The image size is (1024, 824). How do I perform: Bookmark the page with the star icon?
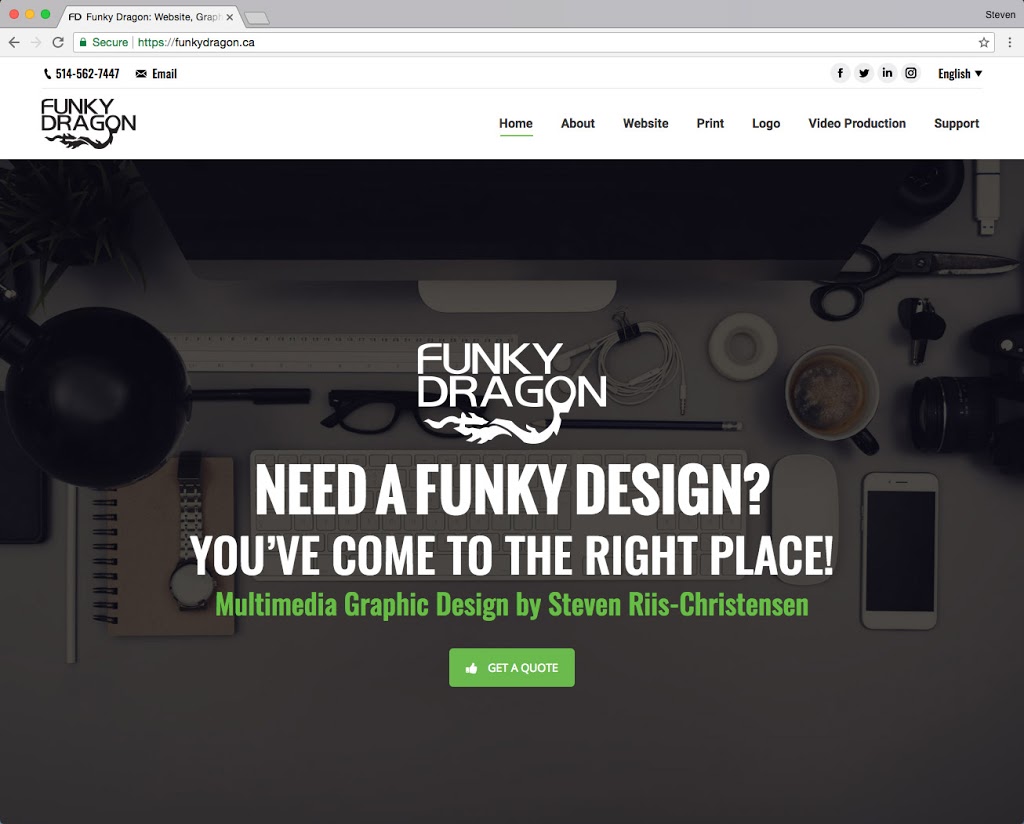984,42
